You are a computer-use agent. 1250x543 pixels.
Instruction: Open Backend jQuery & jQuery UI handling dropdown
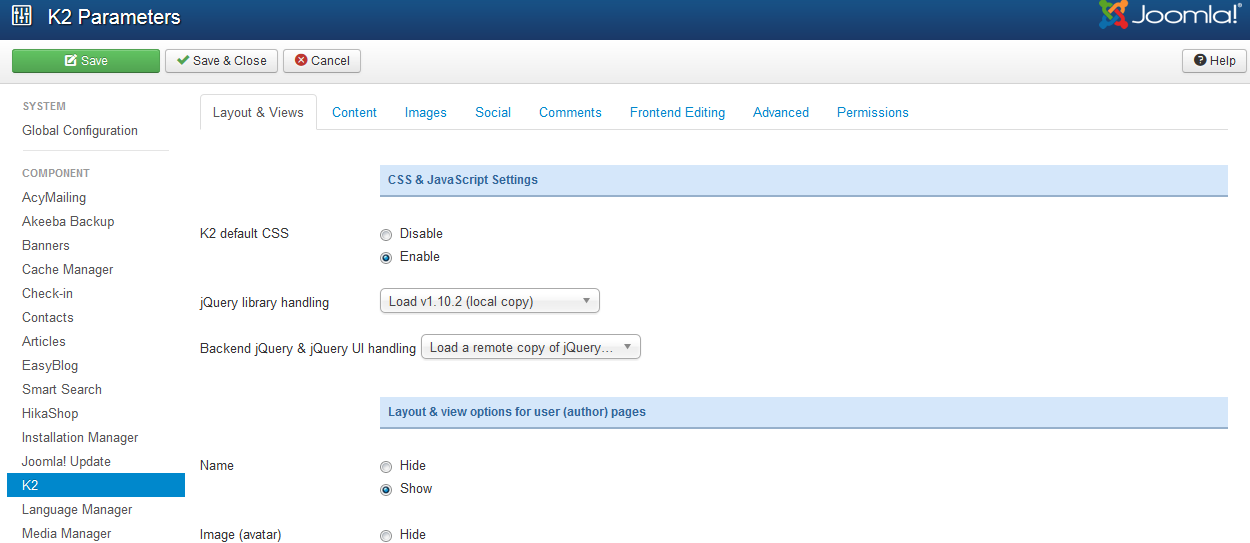[x=531, y=347]
